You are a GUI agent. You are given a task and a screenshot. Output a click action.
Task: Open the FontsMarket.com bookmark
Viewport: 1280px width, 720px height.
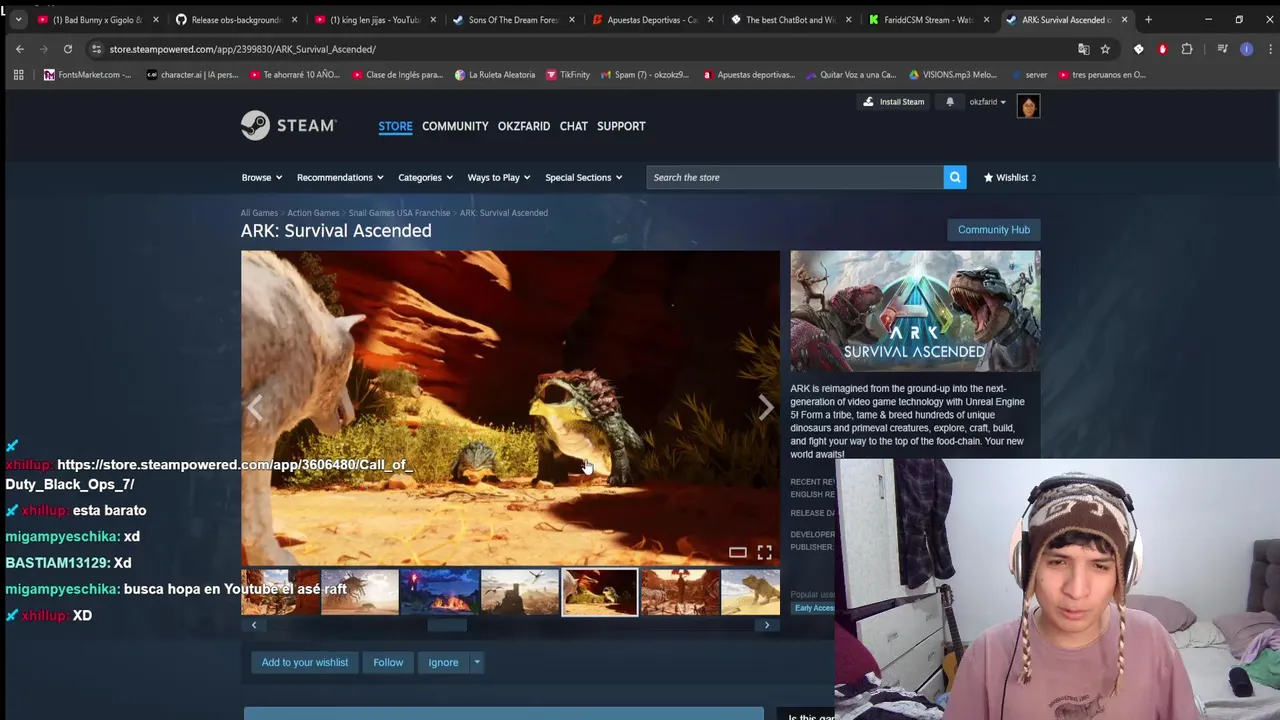(87, 75)
